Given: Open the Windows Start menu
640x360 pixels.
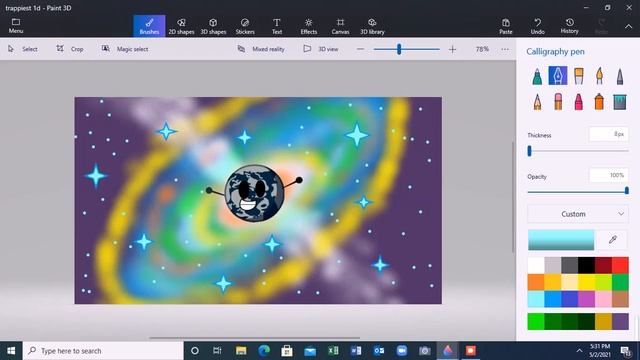Looking at the screenshot, I should (x=11, y=351).
